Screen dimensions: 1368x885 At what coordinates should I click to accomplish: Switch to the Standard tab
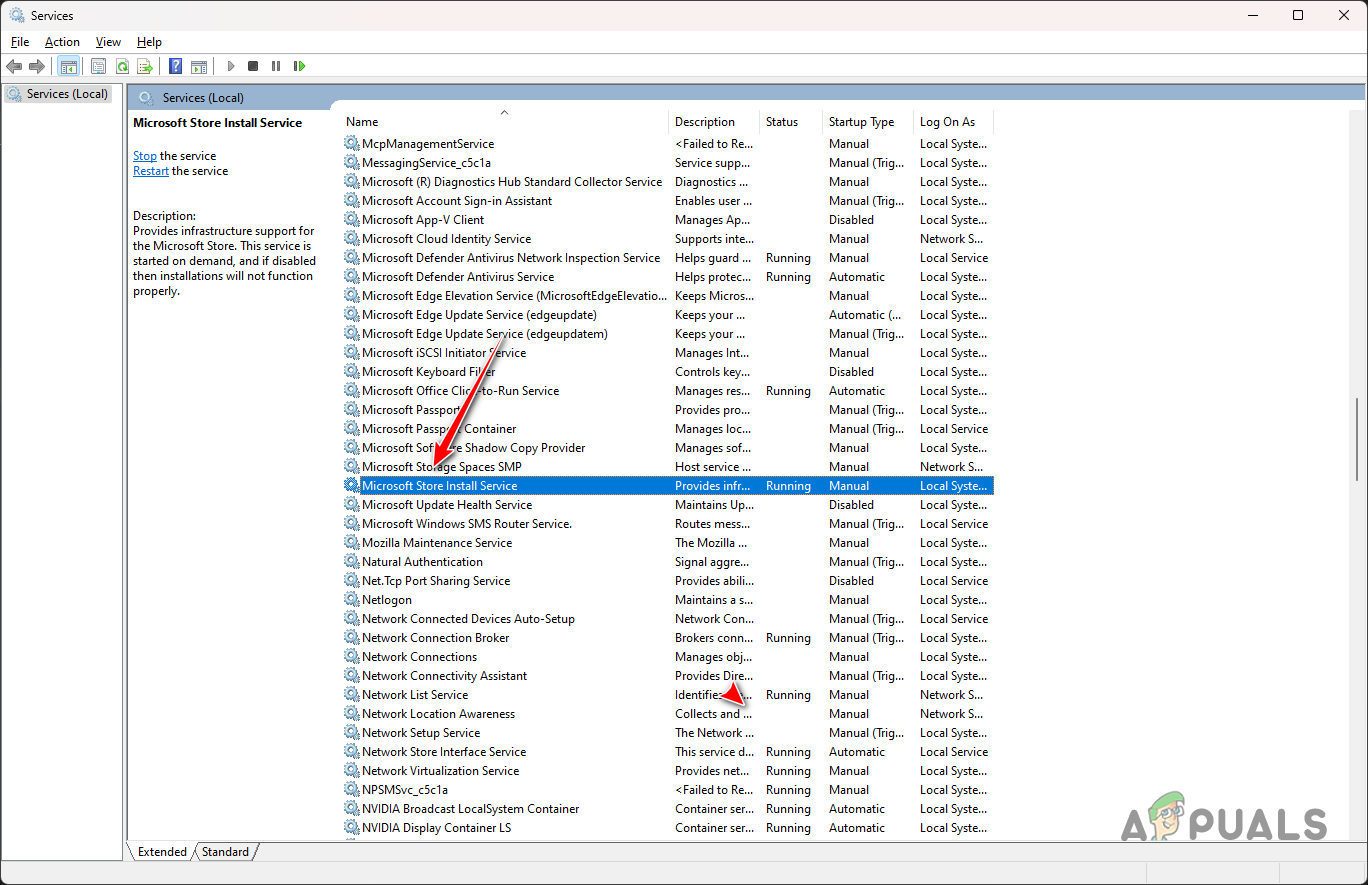[x=224, y=851]
